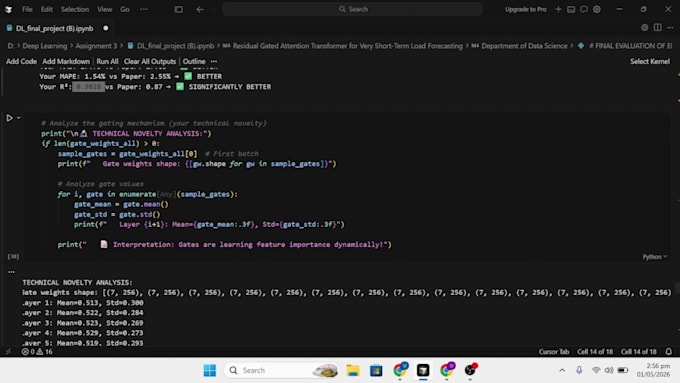
Task: Click the highlighted R² value in output
Action: (x=88, y=87)
